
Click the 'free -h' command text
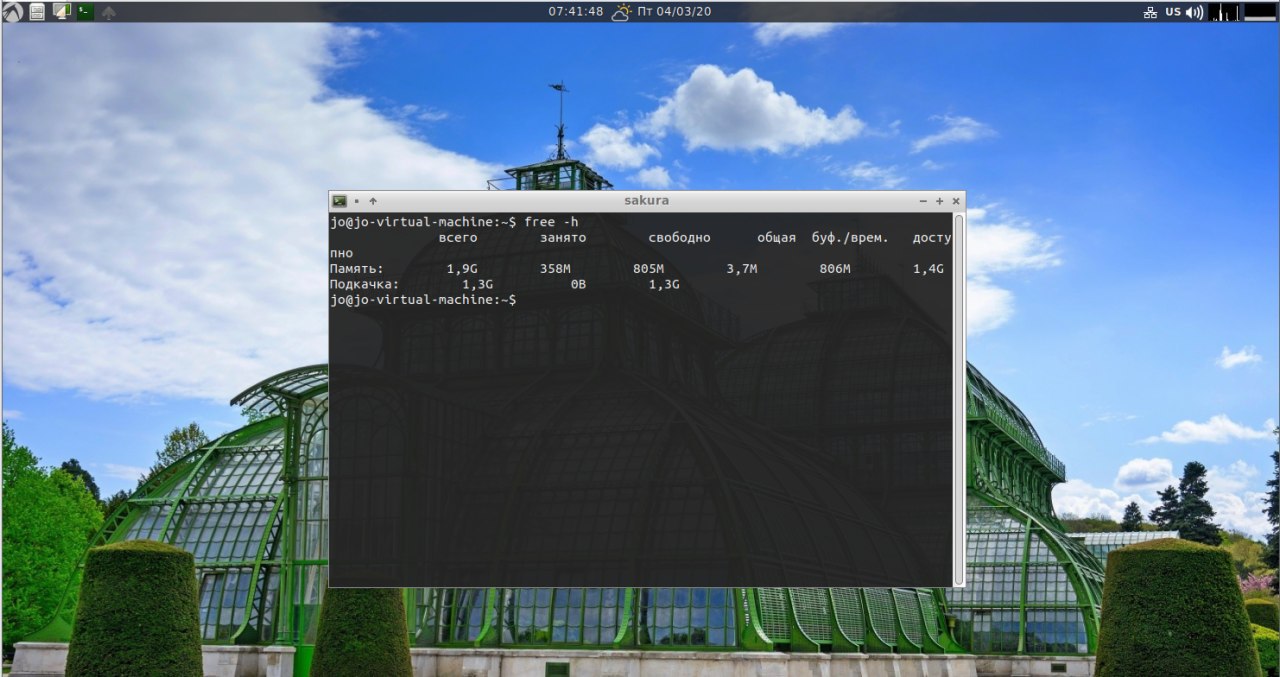[551, 221]
